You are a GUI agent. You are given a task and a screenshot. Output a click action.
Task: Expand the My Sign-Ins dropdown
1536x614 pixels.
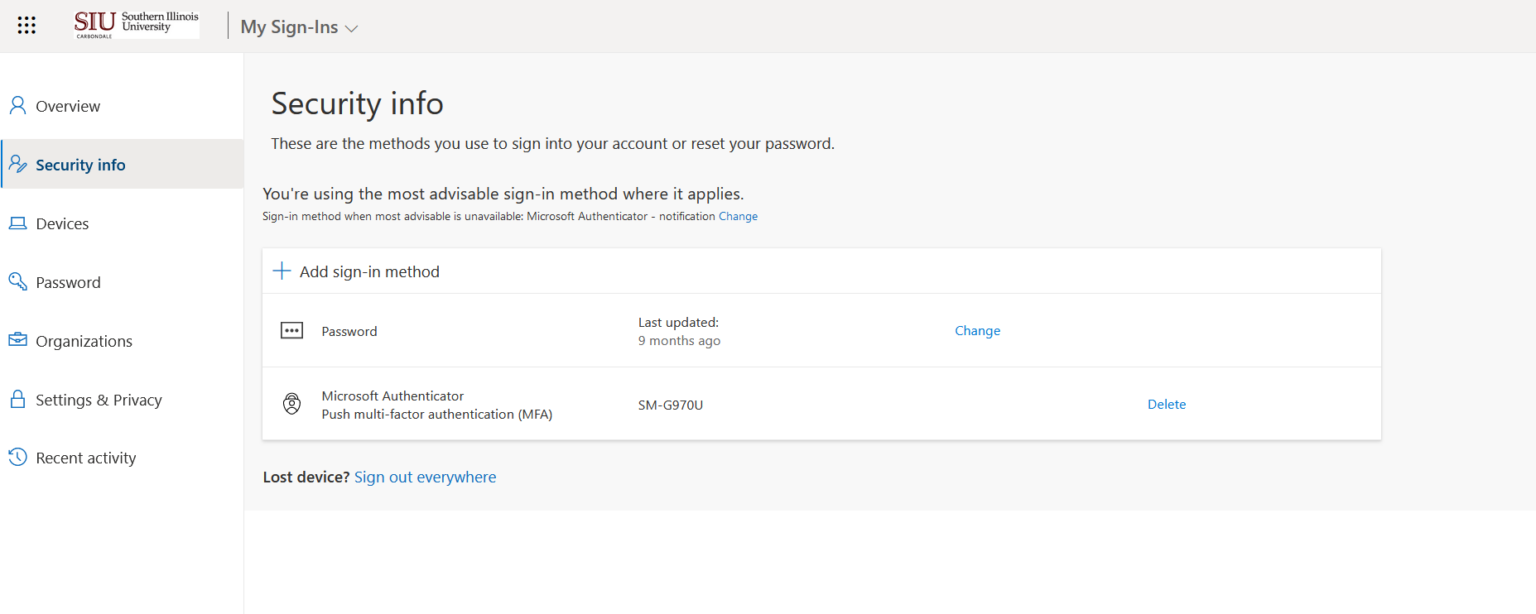[x=298, y=27]
